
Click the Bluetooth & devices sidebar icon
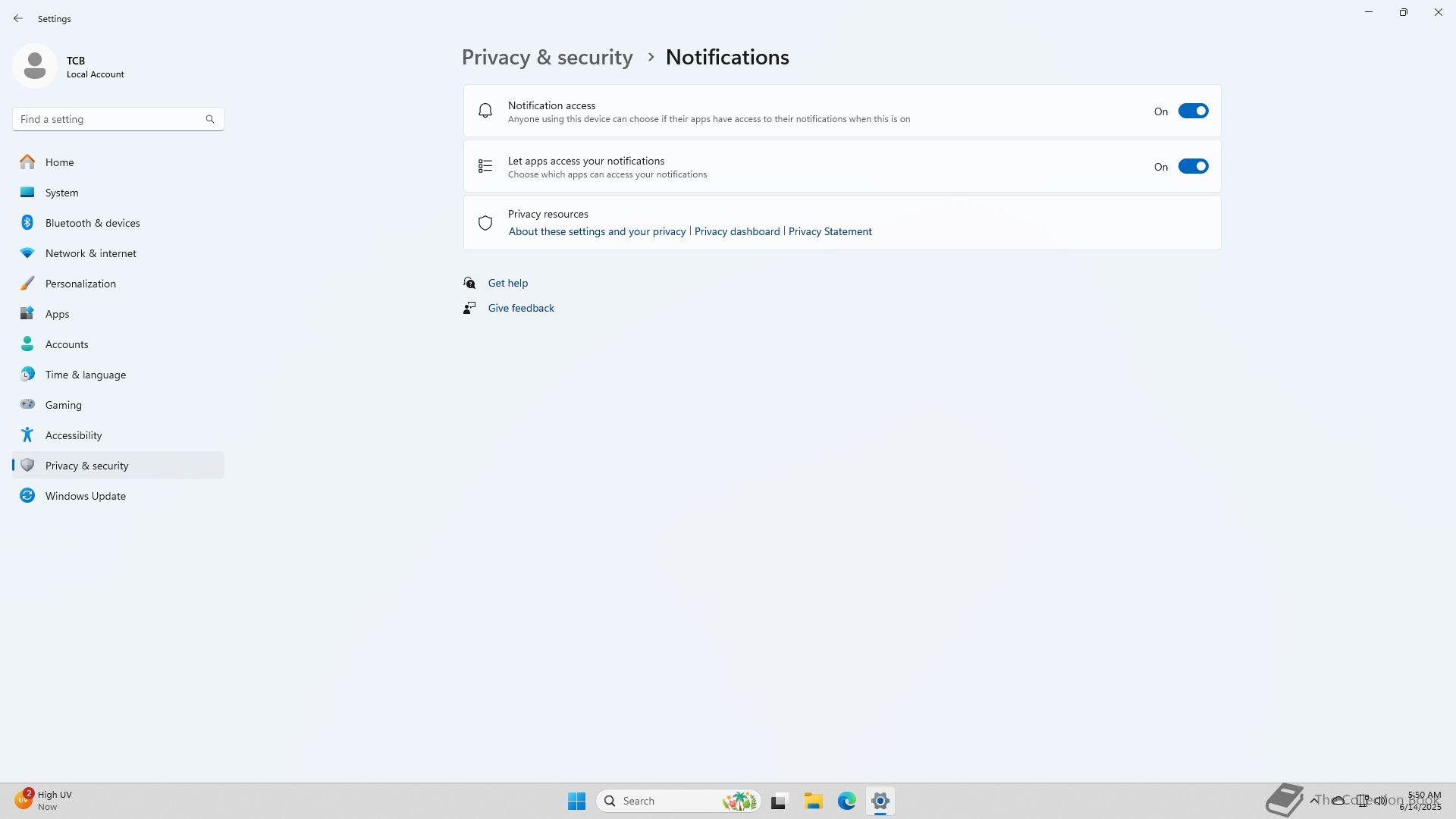point(27,223)
